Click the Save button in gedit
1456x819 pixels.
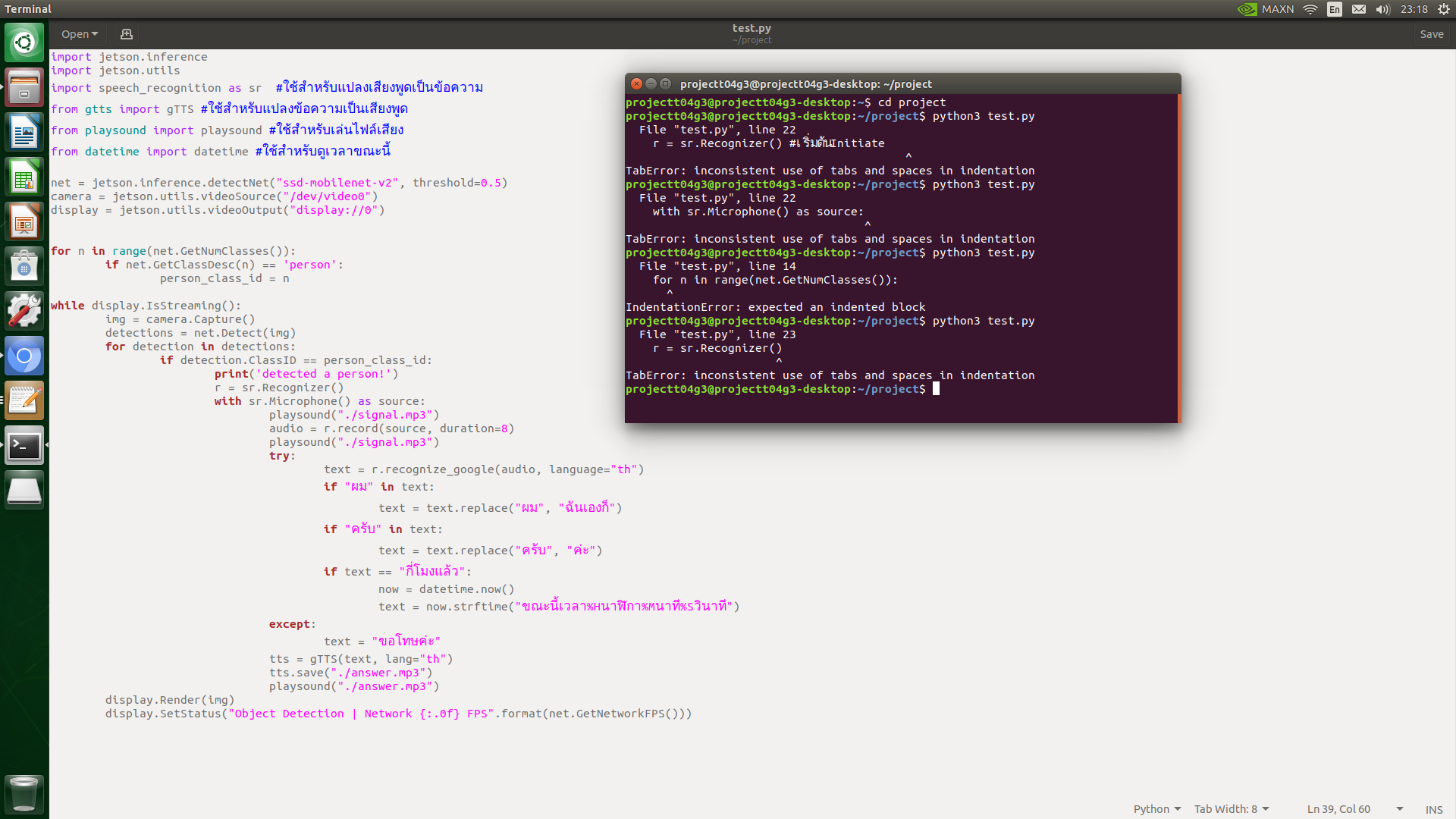1431,33
